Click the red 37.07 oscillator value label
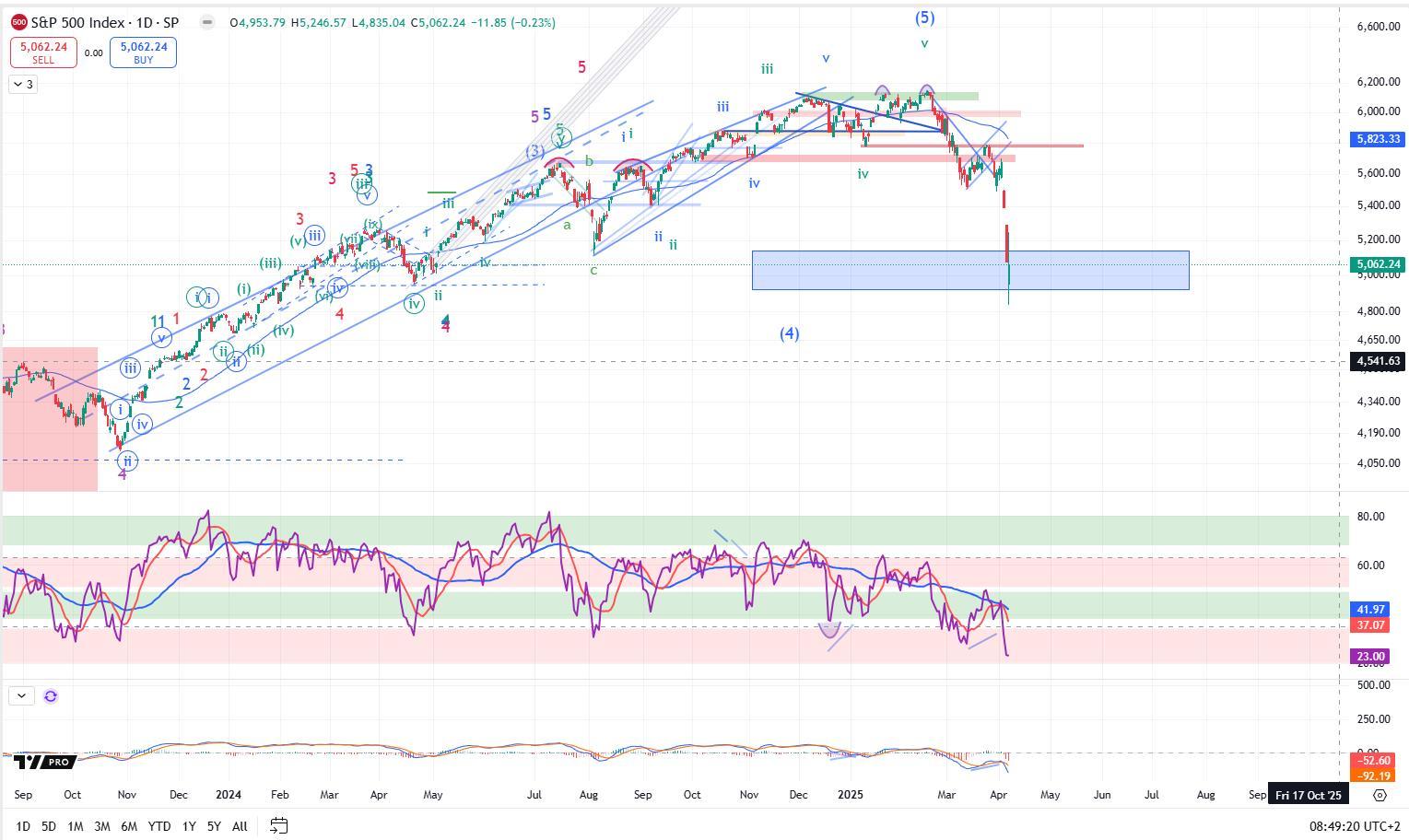 pyautogui.click(x=1370, y=625)
